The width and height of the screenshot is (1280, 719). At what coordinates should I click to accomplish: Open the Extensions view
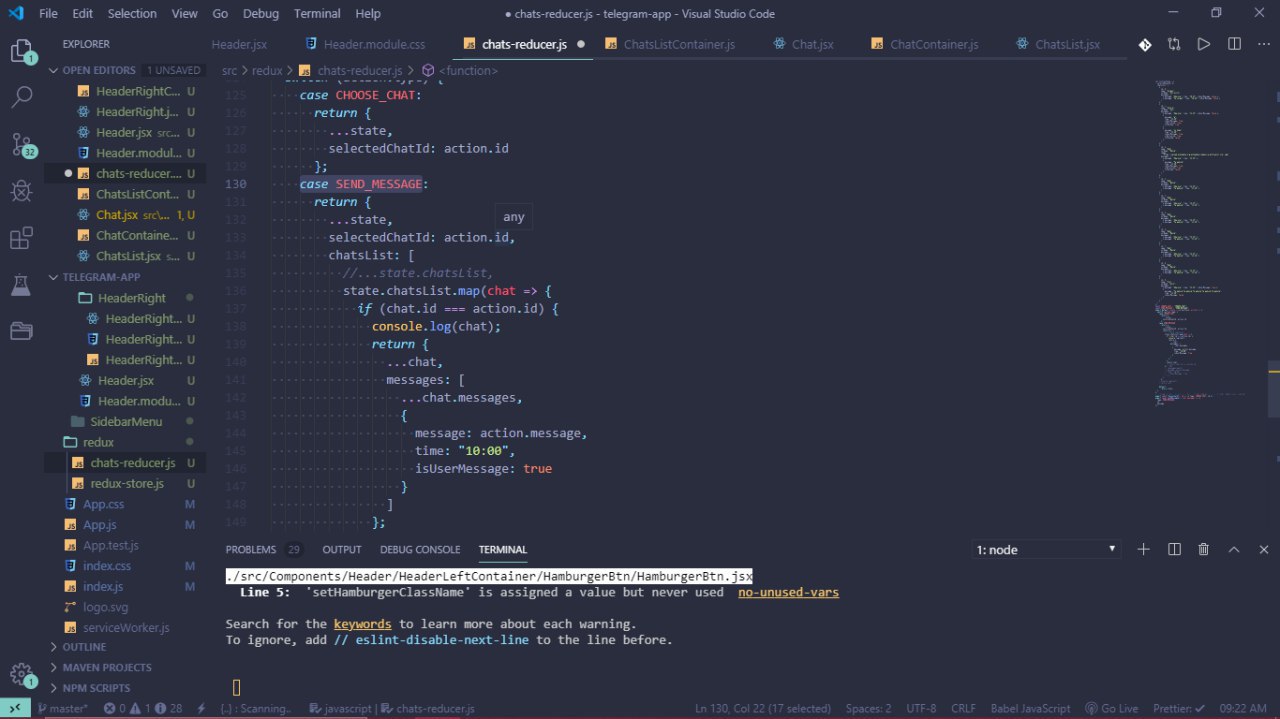coord(21,238)
